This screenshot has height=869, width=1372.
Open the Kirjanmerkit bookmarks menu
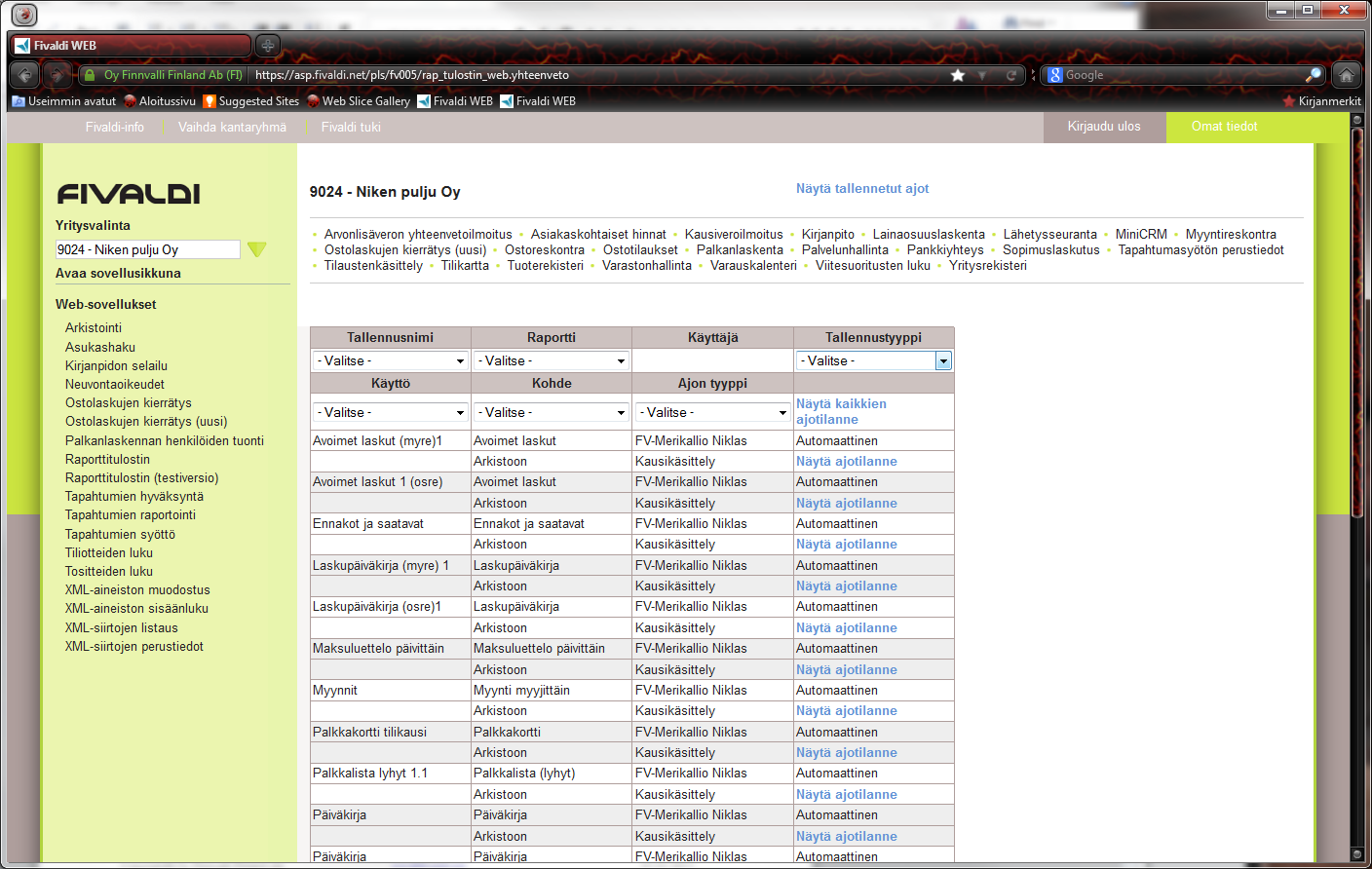tap(1321, 101)
